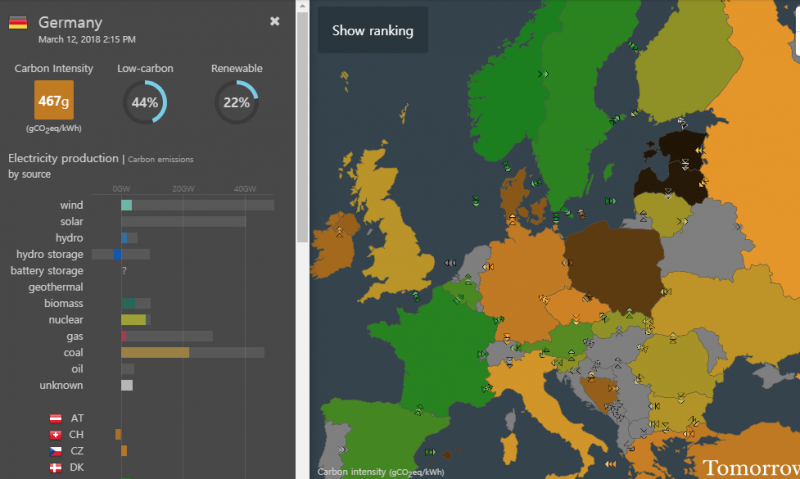The height and width of the screenshot is (479, 800).
Task: Click the Austria flag icon
Action: tap(55, 418)
